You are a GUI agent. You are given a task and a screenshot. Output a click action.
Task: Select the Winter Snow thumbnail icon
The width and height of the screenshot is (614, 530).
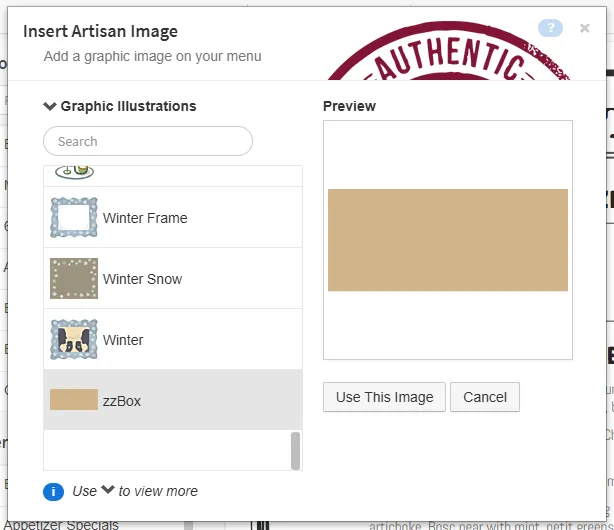74,279
